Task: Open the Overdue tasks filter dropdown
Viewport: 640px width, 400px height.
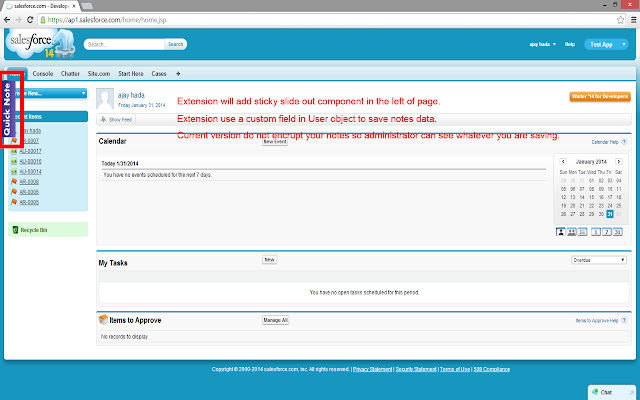Action: (x=598, y=259)
